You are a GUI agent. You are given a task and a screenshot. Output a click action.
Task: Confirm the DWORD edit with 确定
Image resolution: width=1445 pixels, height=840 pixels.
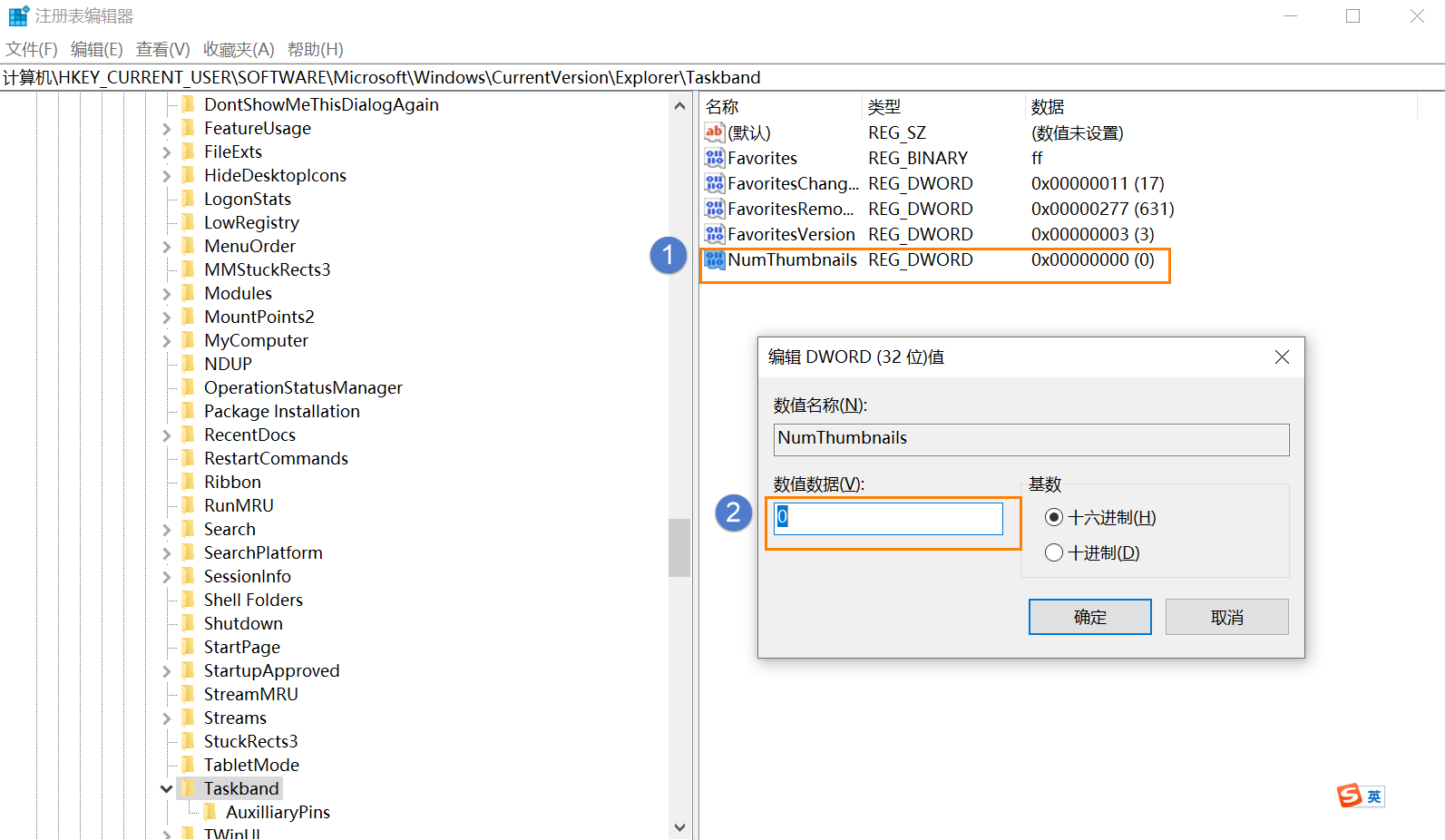click(x=1090, y=617)
